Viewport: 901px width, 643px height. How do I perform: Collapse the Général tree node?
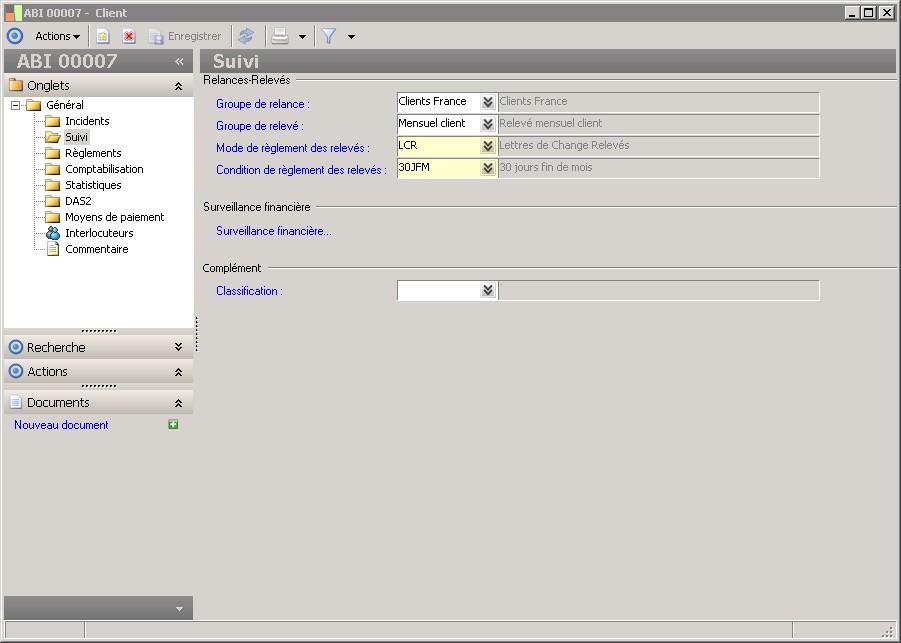click(16, 105)
